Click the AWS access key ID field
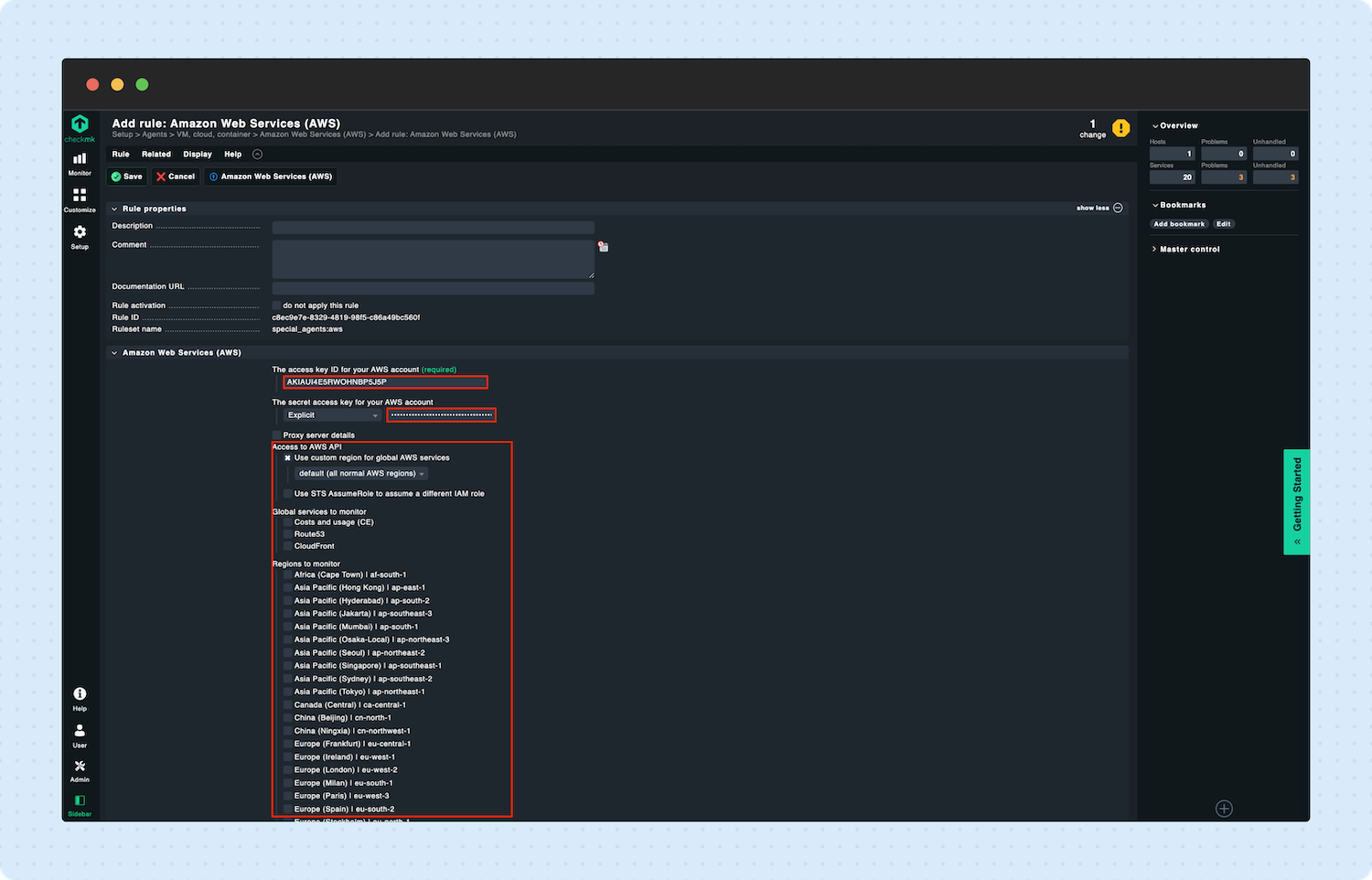Screen dimensions: 1372x880 tap(385, 382)
